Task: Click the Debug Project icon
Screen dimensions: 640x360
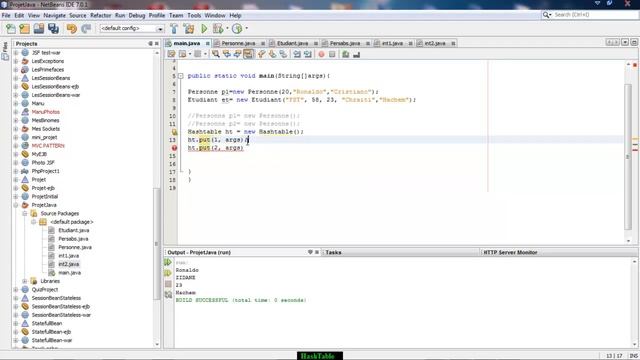Action: click(x=218, y=29)
